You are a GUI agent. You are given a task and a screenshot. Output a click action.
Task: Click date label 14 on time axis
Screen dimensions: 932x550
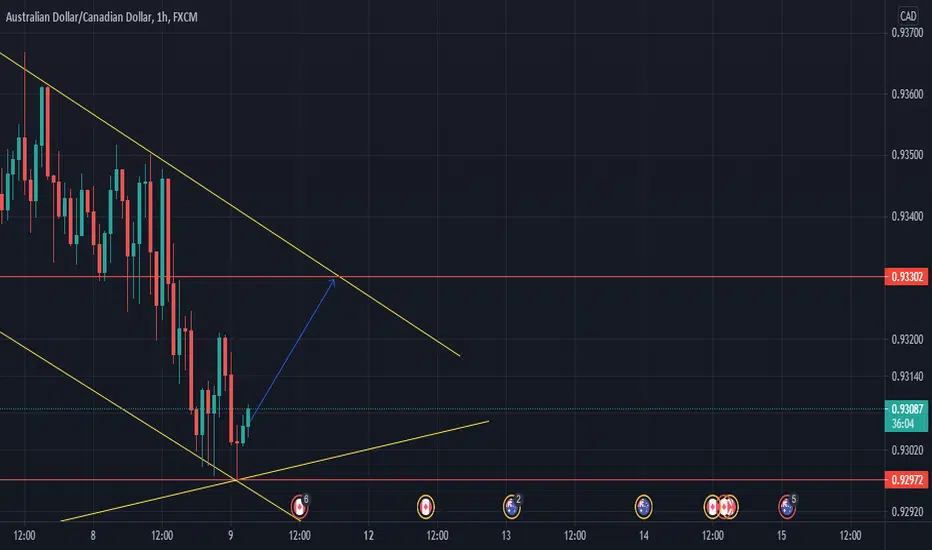644,536
